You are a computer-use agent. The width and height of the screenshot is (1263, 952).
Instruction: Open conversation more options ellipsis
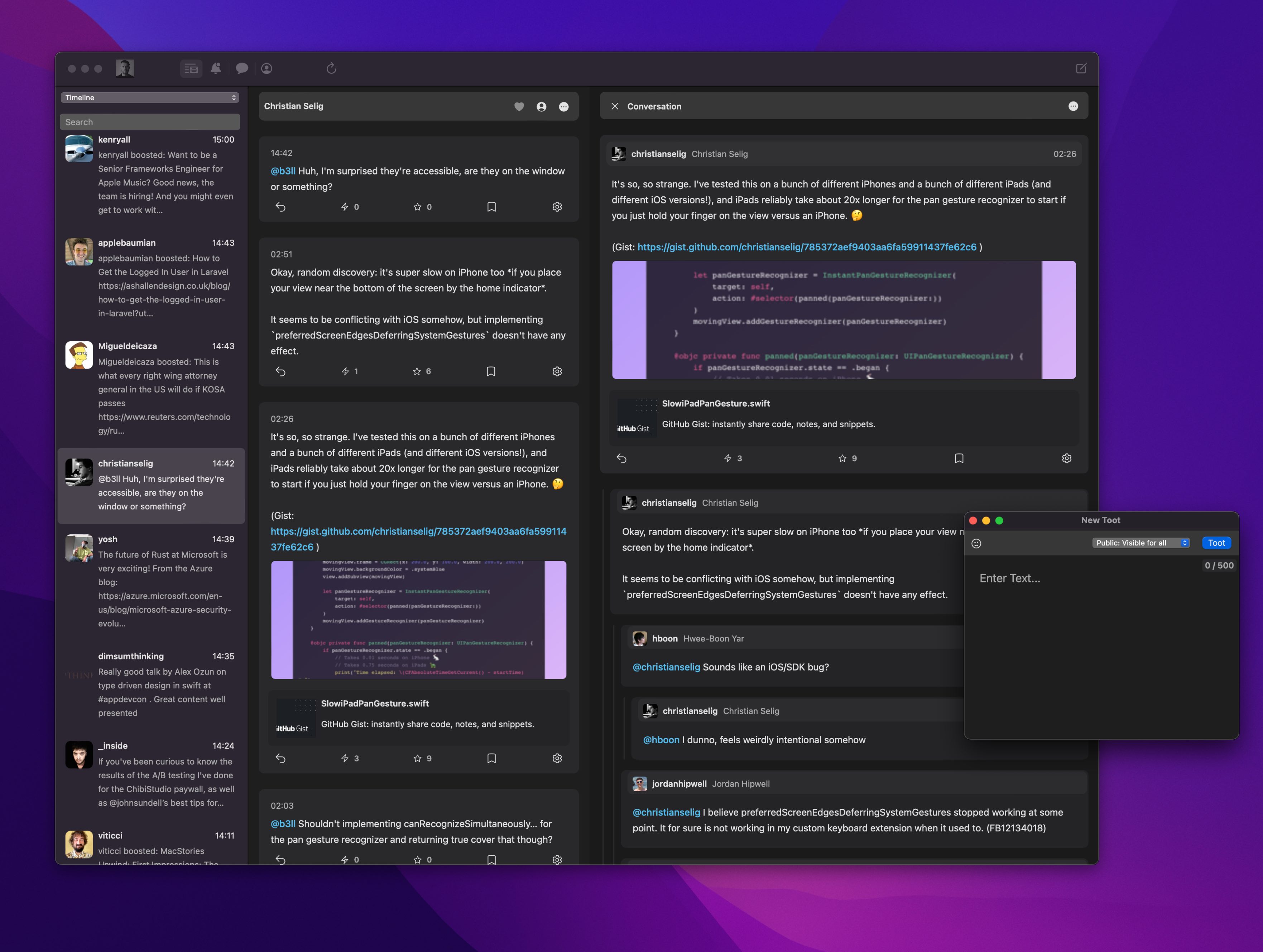pos(1073,106)
